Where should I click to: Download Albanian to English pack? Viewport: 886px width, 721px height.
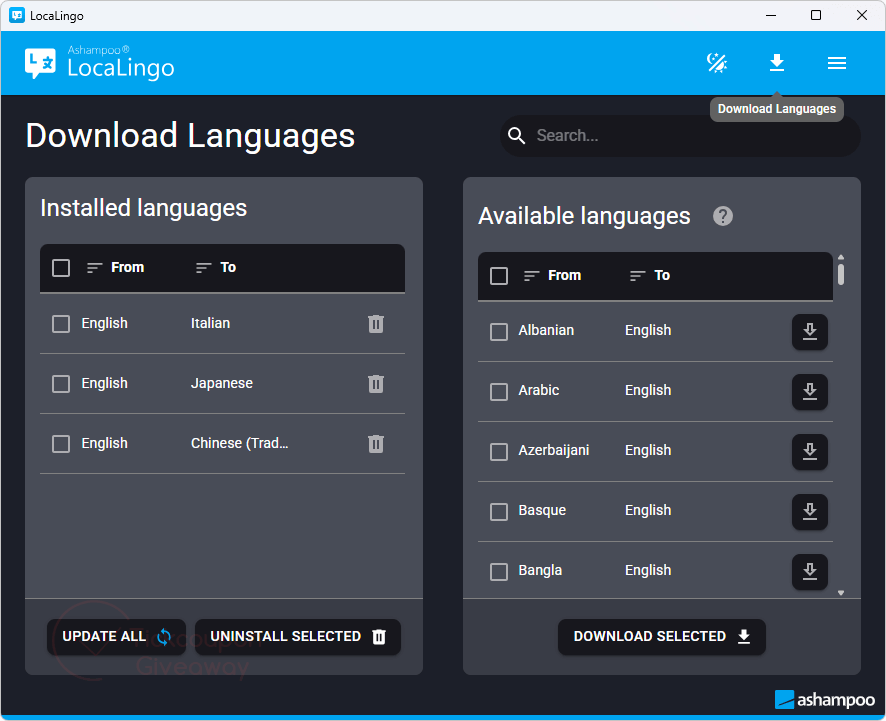(x=810, y=332)
